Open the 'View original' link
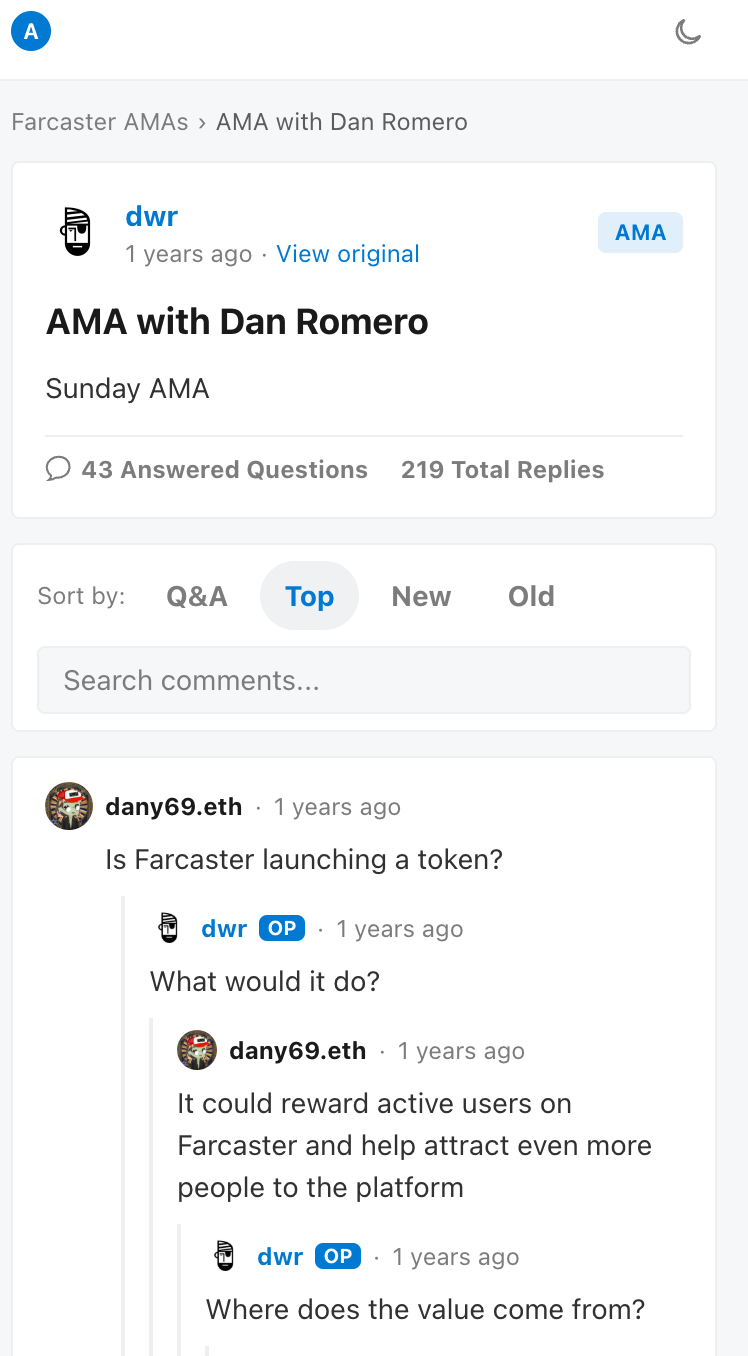Screen dimensions: 748x1356 pyautogui.click(x=348, y=254)
